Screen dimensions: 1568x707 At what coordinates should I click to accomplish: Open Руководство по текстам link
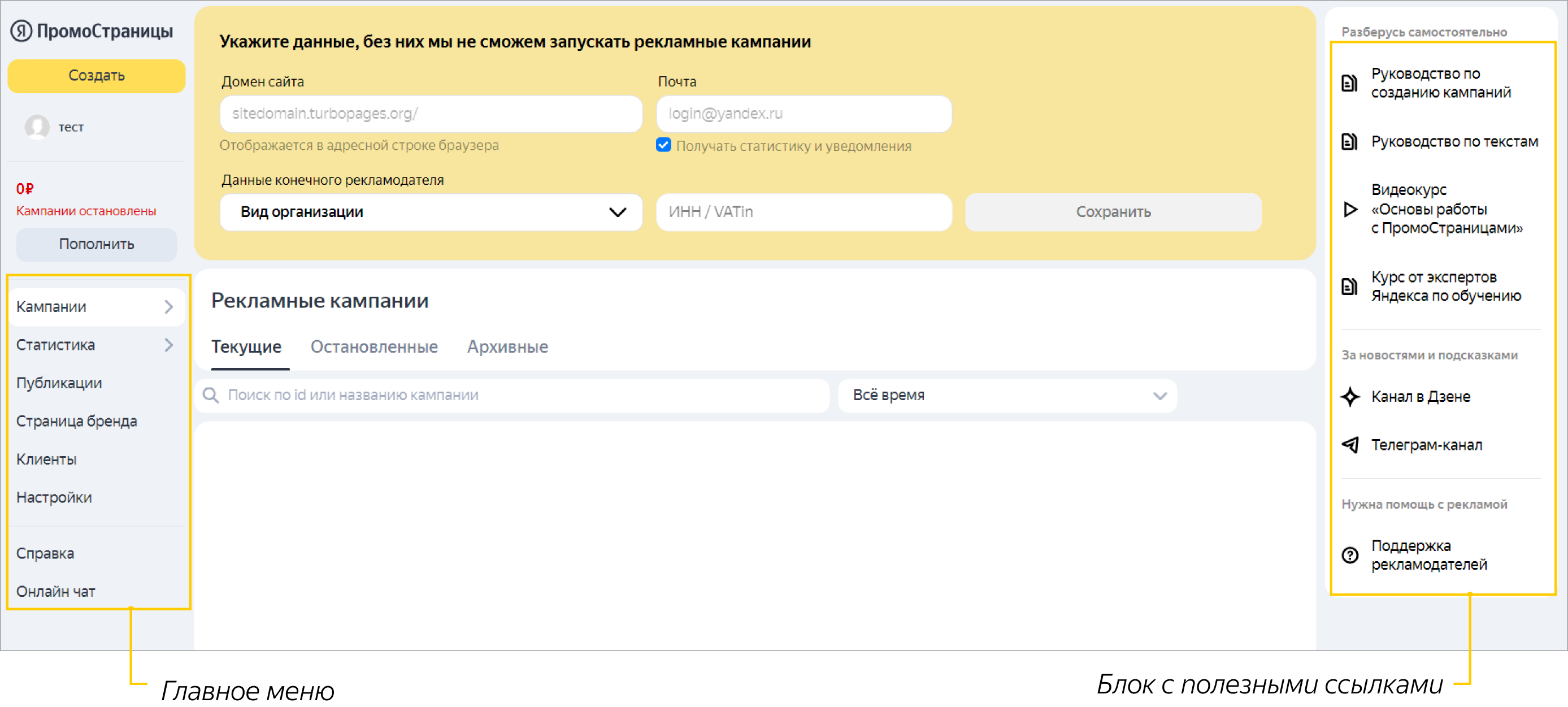point(1454,142)
